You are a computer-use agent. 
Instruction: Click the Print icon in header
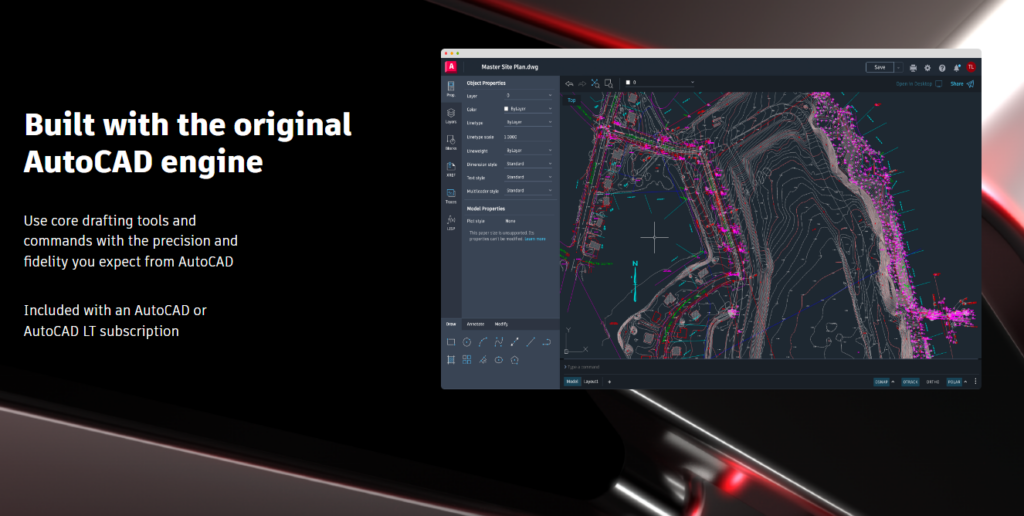coord(913,67)
